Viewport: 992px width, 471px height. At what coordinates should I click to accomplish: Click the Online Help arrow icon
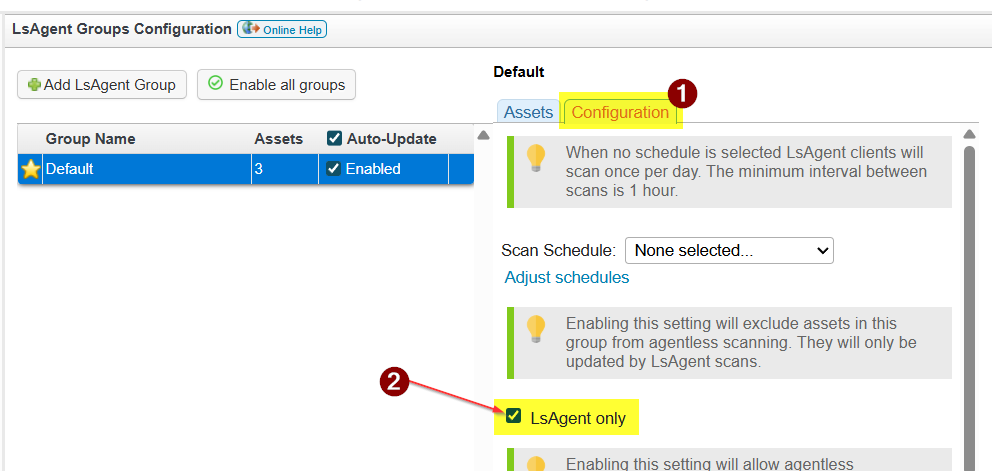251,30
